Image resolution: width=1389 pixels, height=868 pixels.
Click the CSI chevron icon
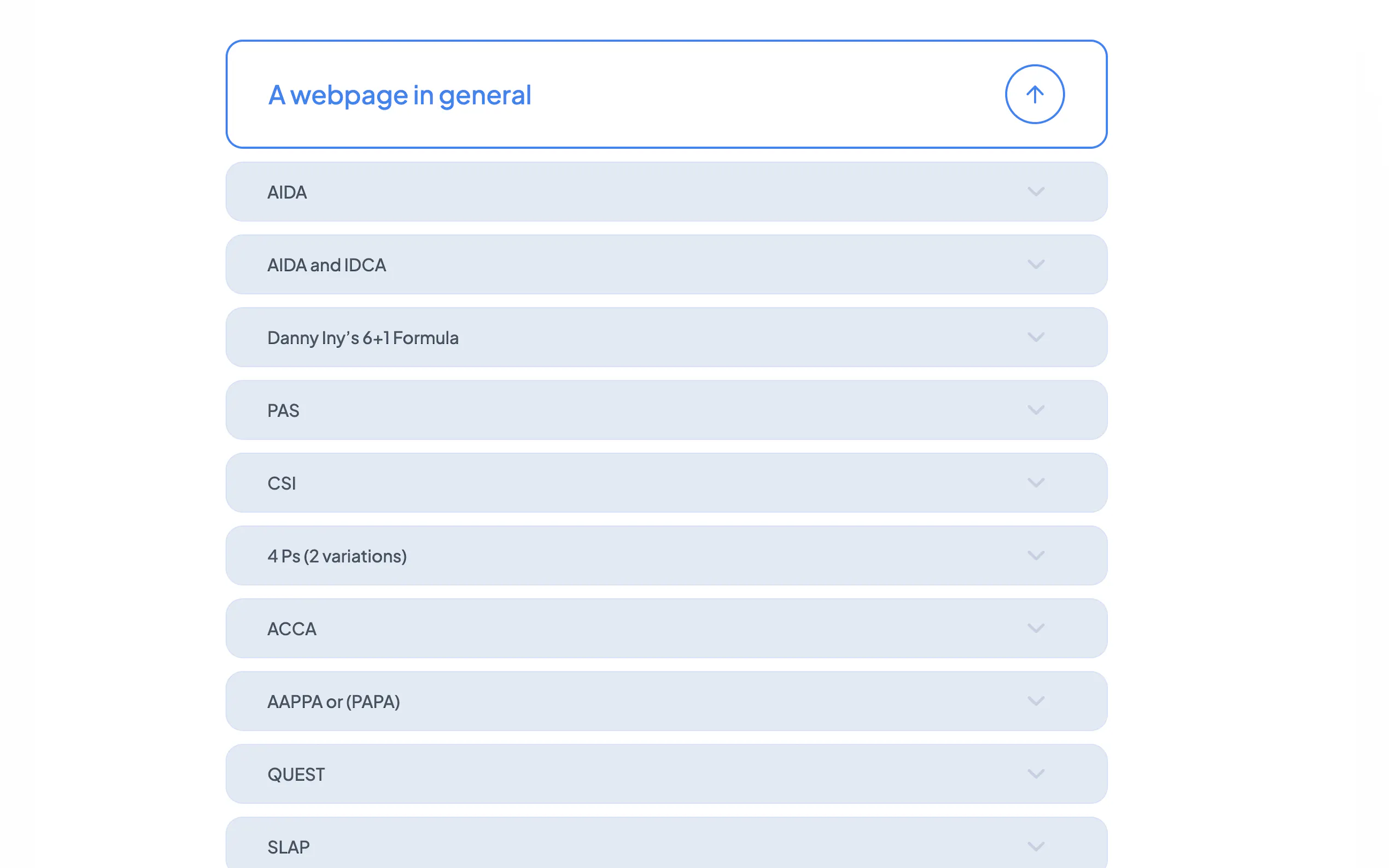coord(1035,483)
